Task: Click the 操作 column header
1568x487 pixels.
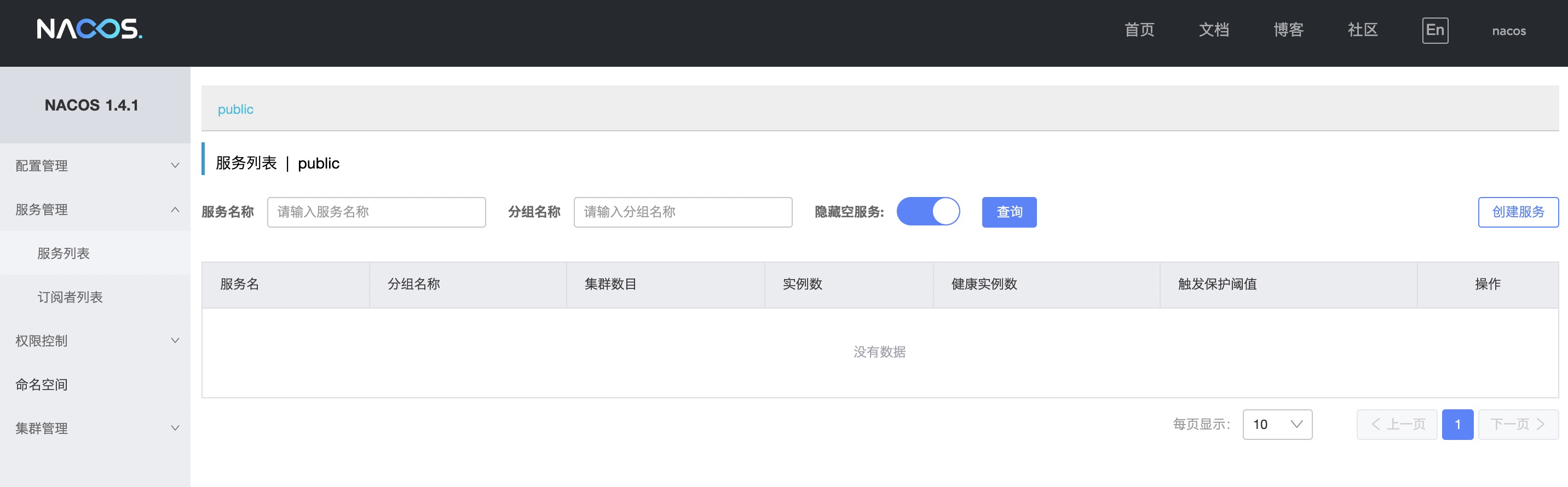Action: click(x=1488, y=285)
